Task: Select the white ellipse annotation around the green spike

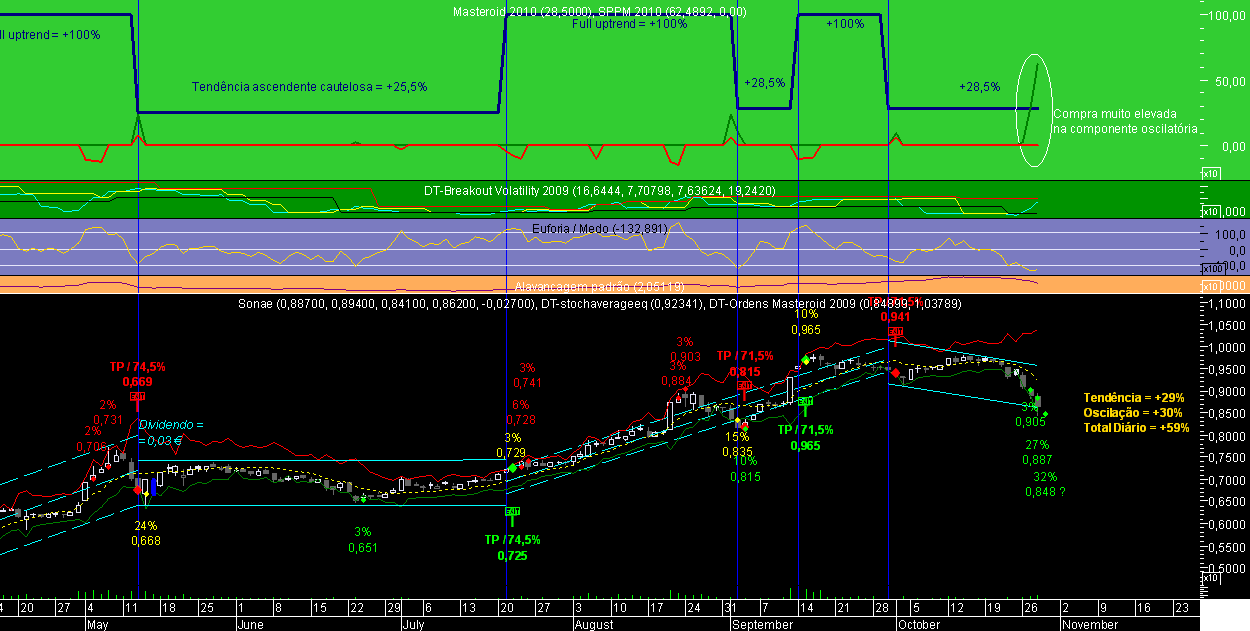Action: coord(1034,109)
